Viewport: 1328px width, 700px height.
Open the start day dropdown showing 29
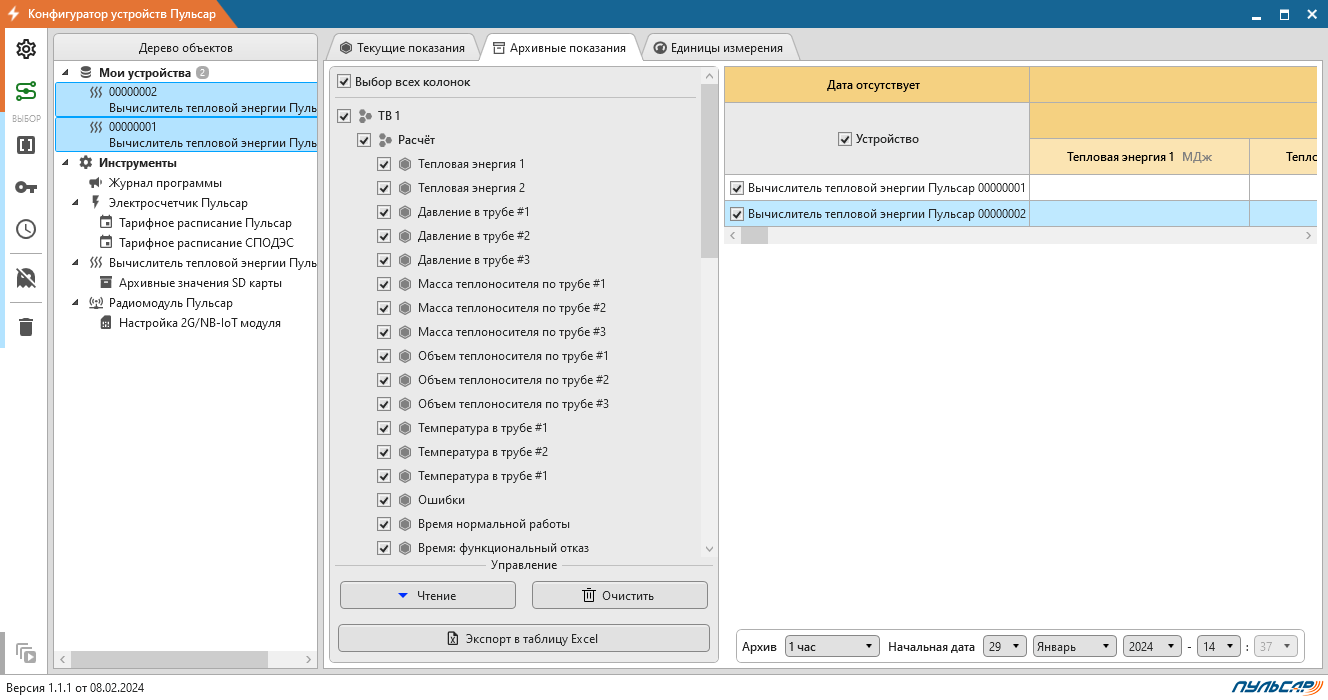click(1005, 647)
